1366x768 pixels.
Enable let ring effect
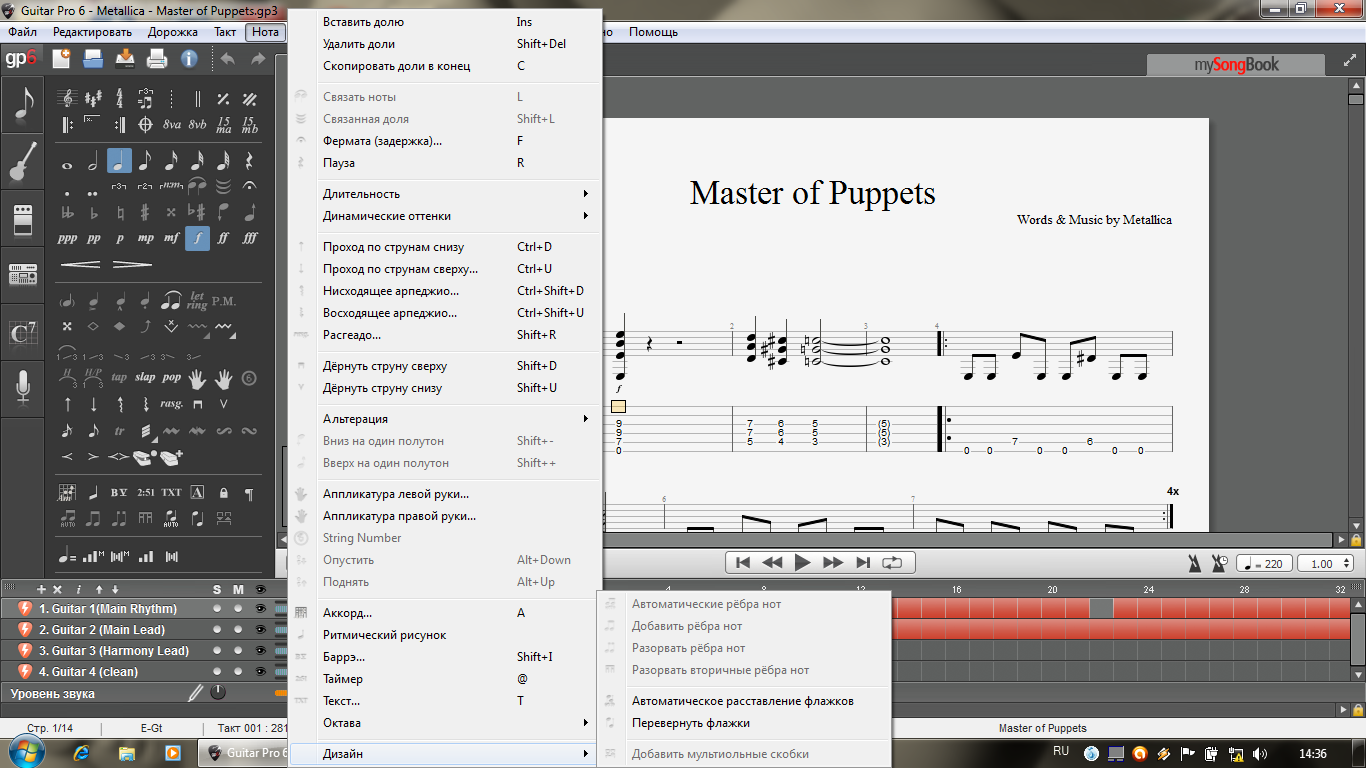point(198,300)
